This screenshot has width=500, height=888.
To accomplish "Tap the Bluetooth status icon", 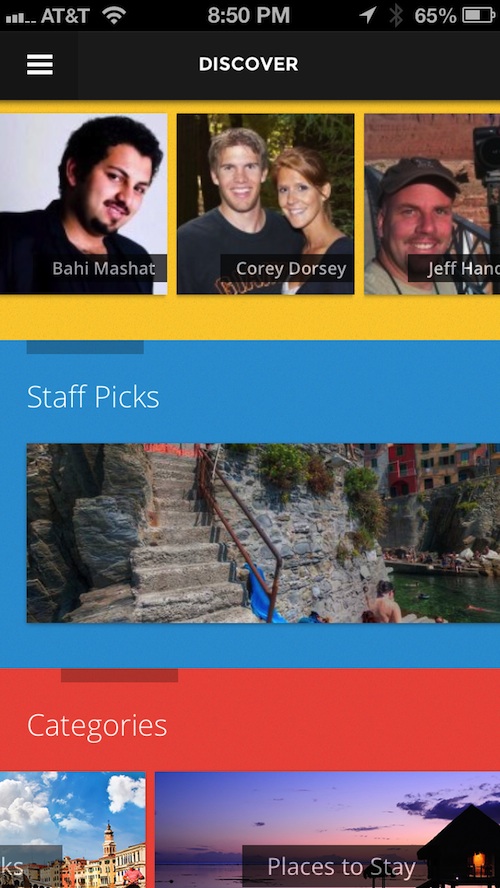I will coord(396,15).
